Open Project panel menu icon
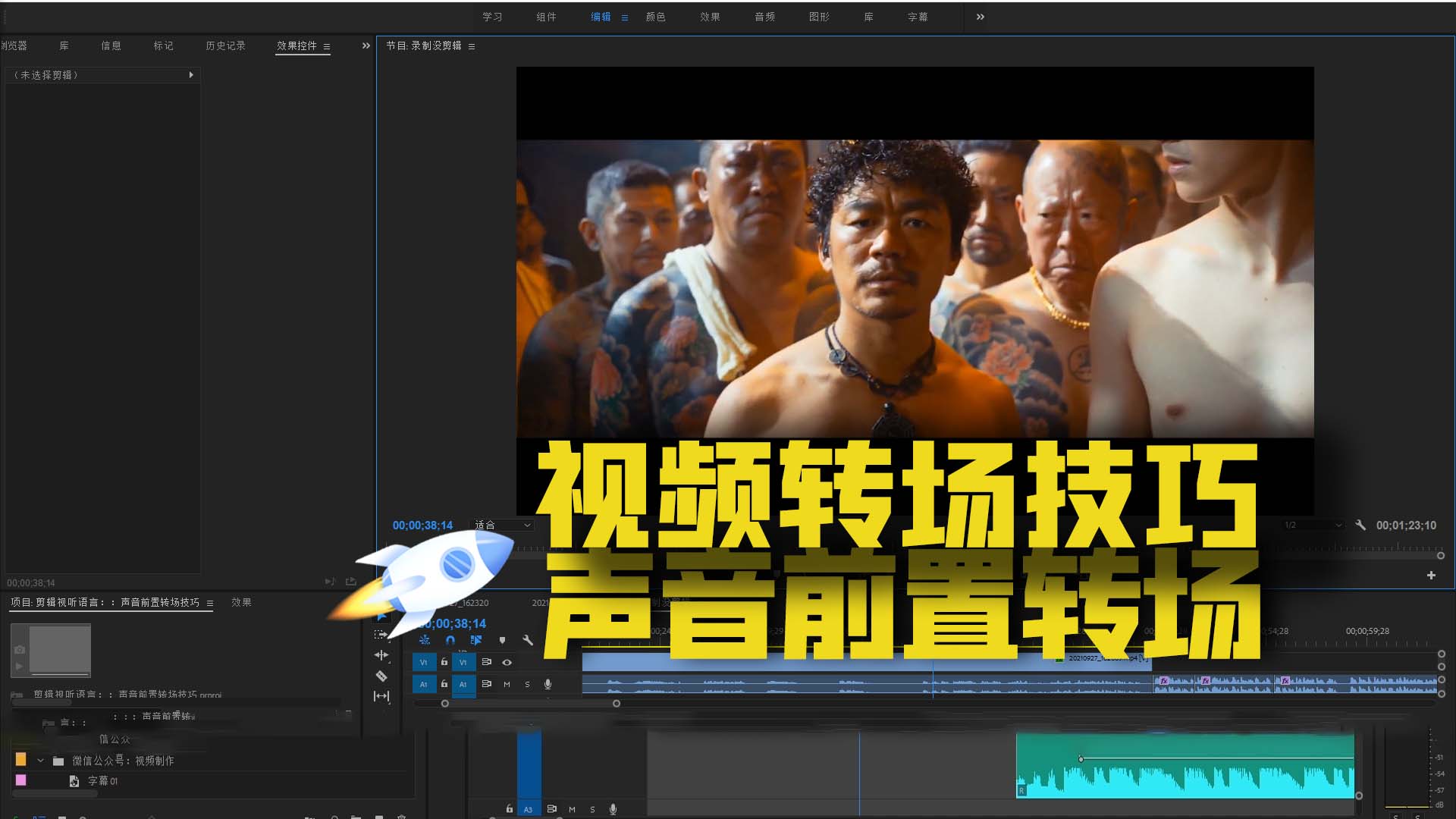 click(210, 603)
